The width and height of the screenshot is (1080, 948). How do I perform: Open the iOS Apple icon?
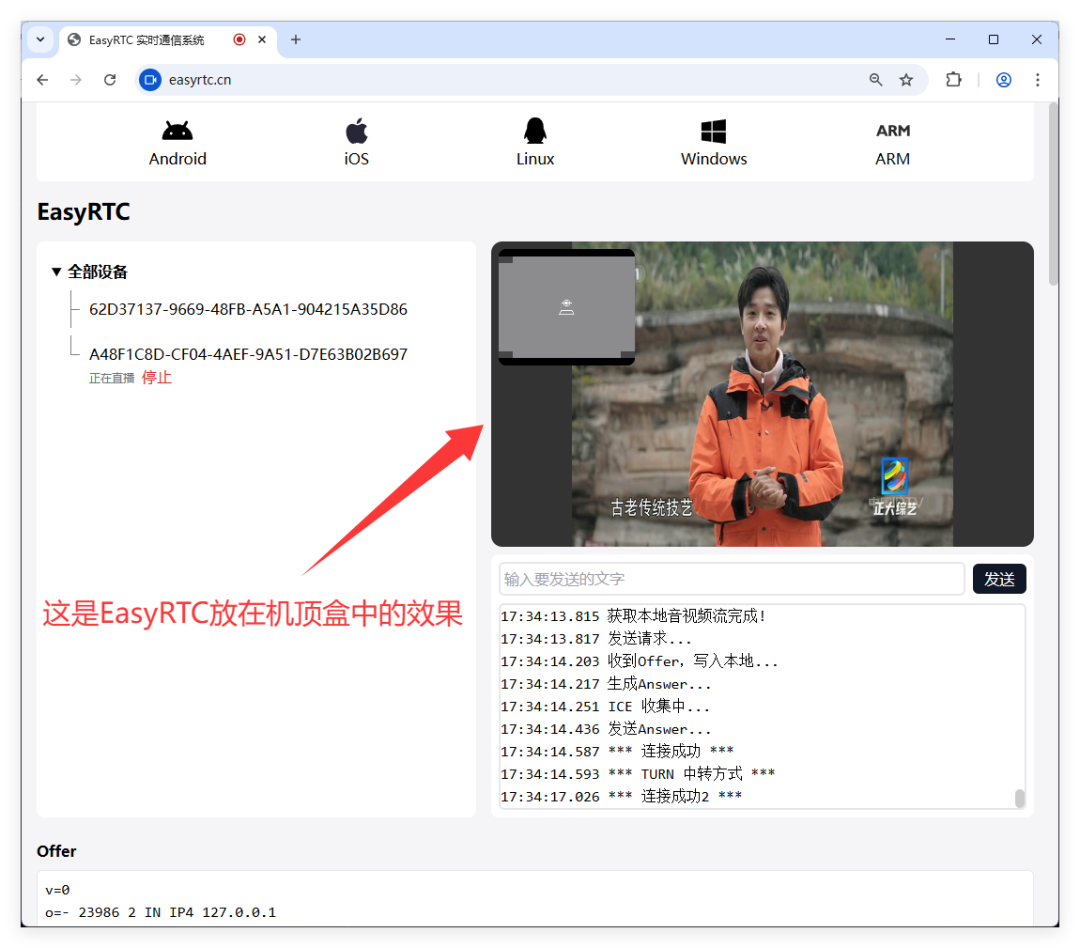356,130
